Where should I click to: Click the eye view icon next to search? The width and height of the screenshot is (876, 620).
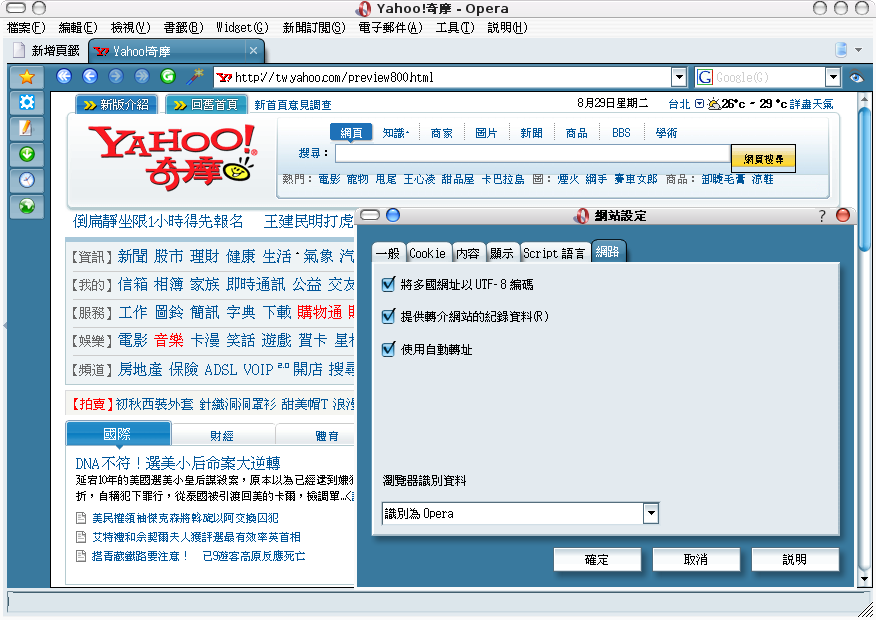pos(856,77)
